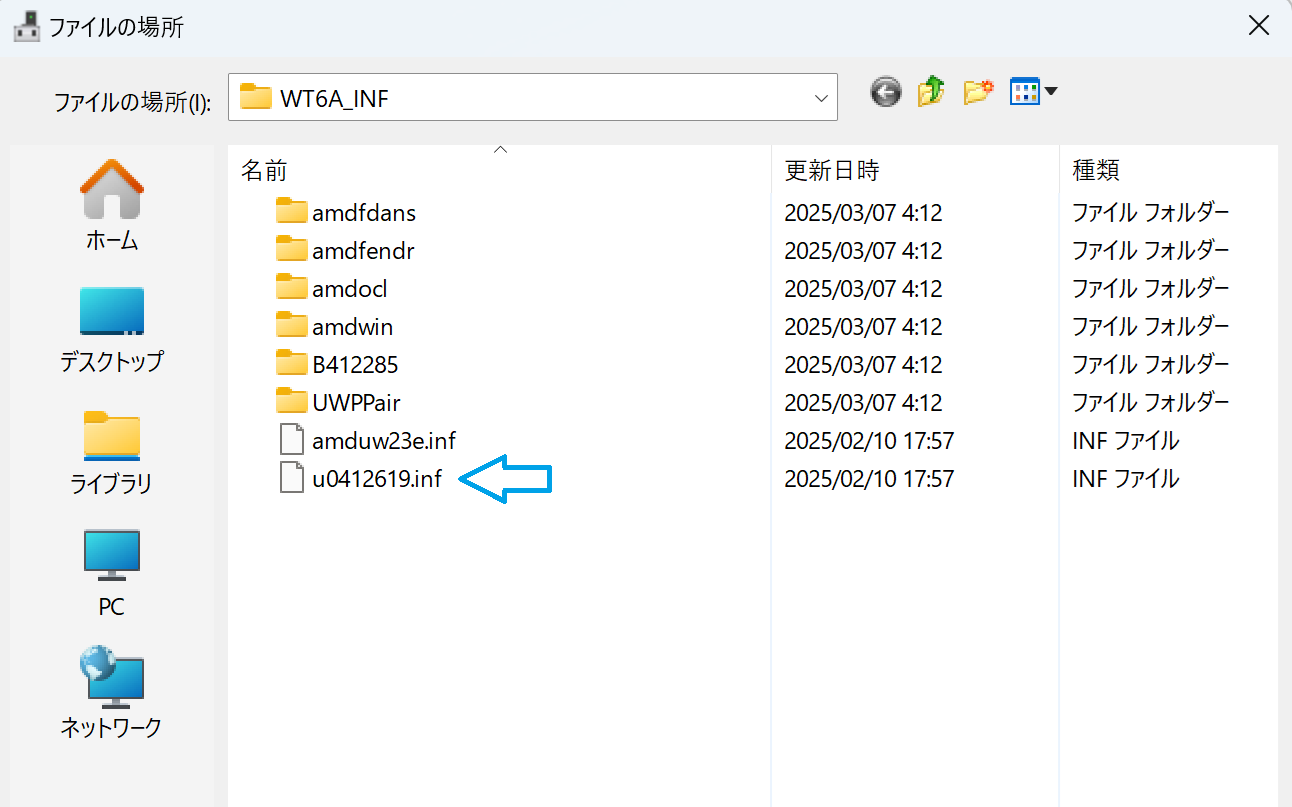Select the amduw23e.inf file
The width and height of the screenshot is (1292, 807).
[x=383, y=441]
